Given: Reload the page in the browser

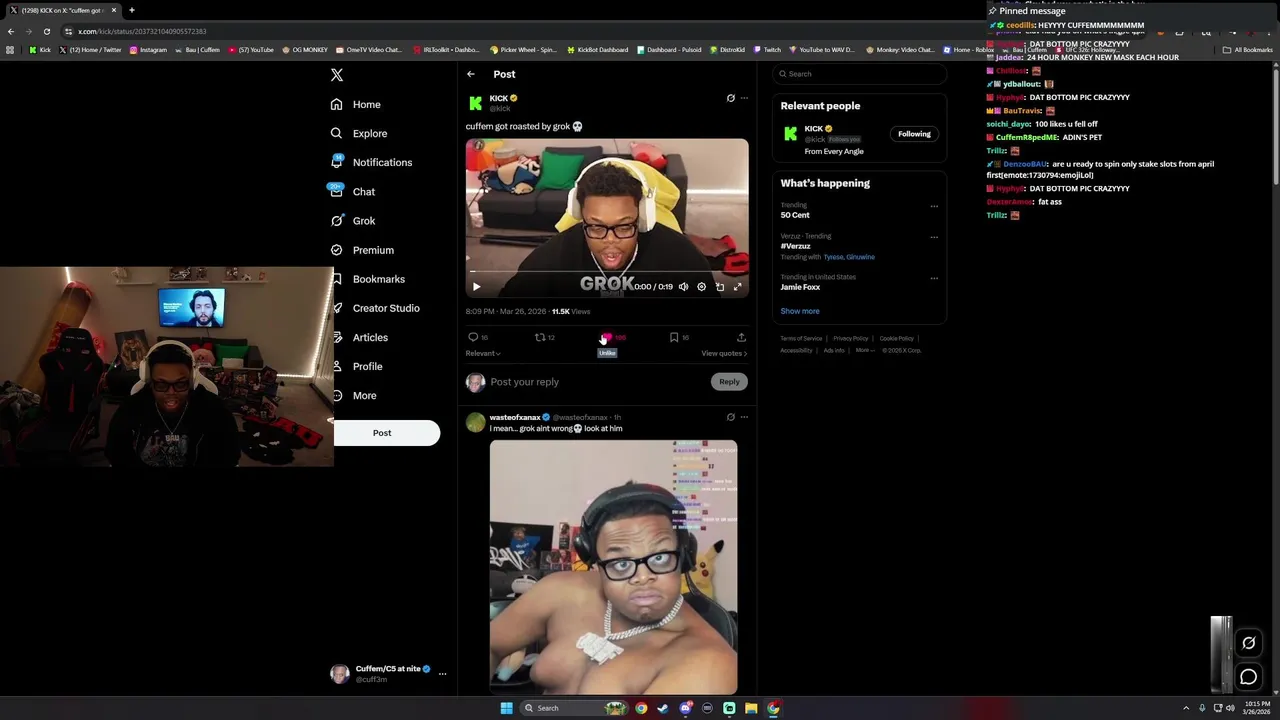Looking at the screenshot, I should click(x=46, y=31).
